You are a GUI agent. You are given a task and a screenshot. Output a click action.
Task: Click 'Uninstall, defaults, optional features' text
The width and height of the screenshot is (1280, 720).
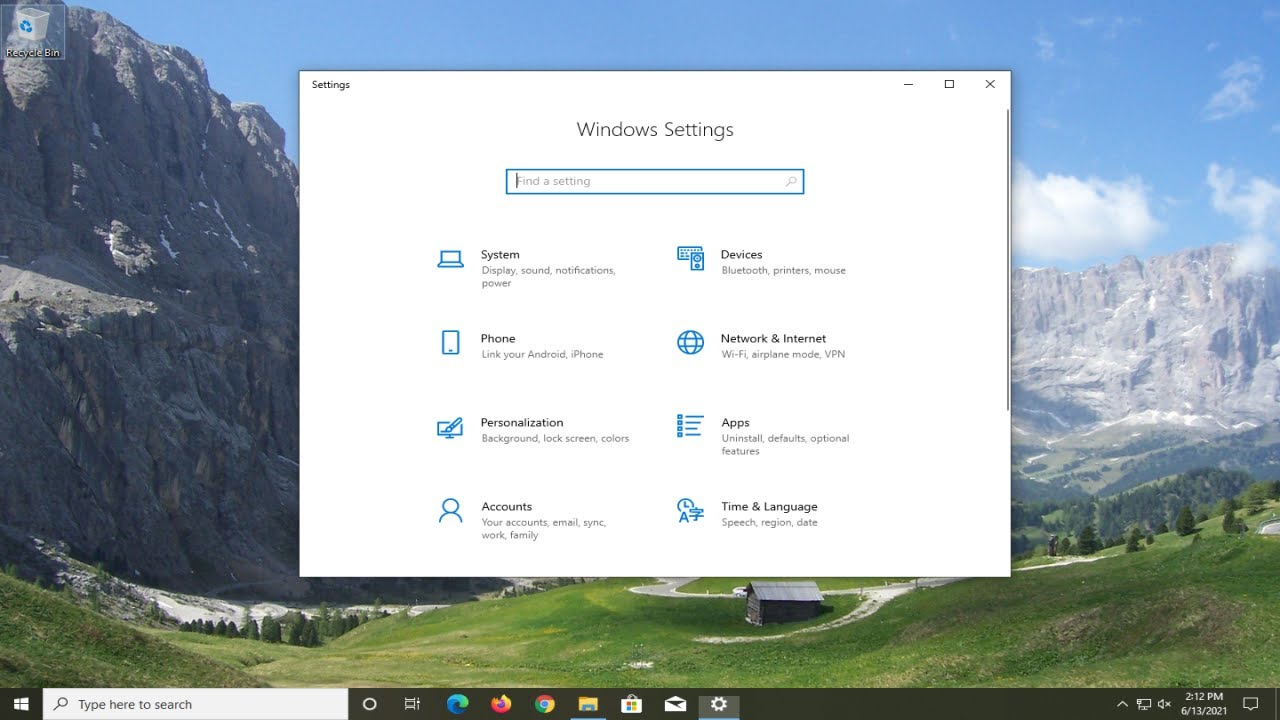click(x=785, y=445)
